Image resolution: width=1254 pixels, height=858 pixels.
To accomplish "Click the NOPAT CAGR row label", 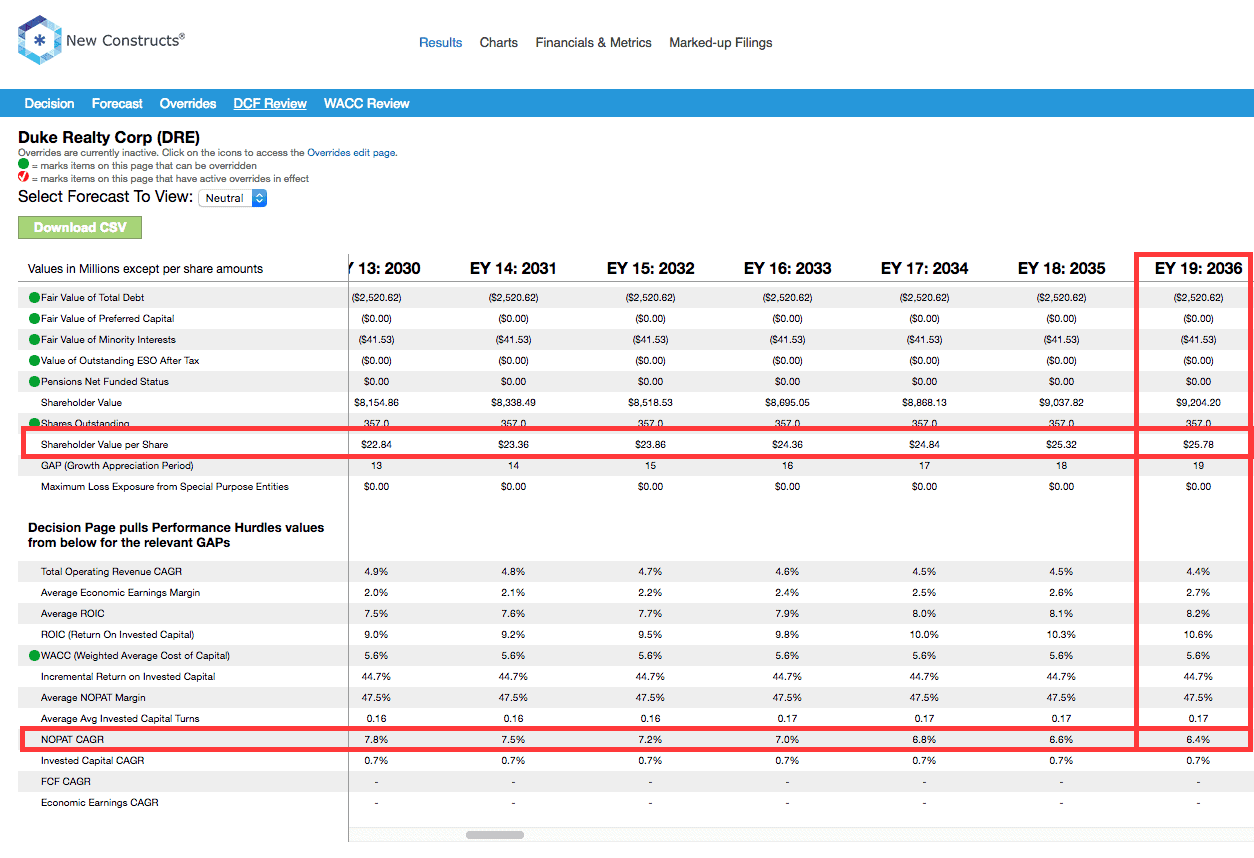I will click(x=72, y=740).
